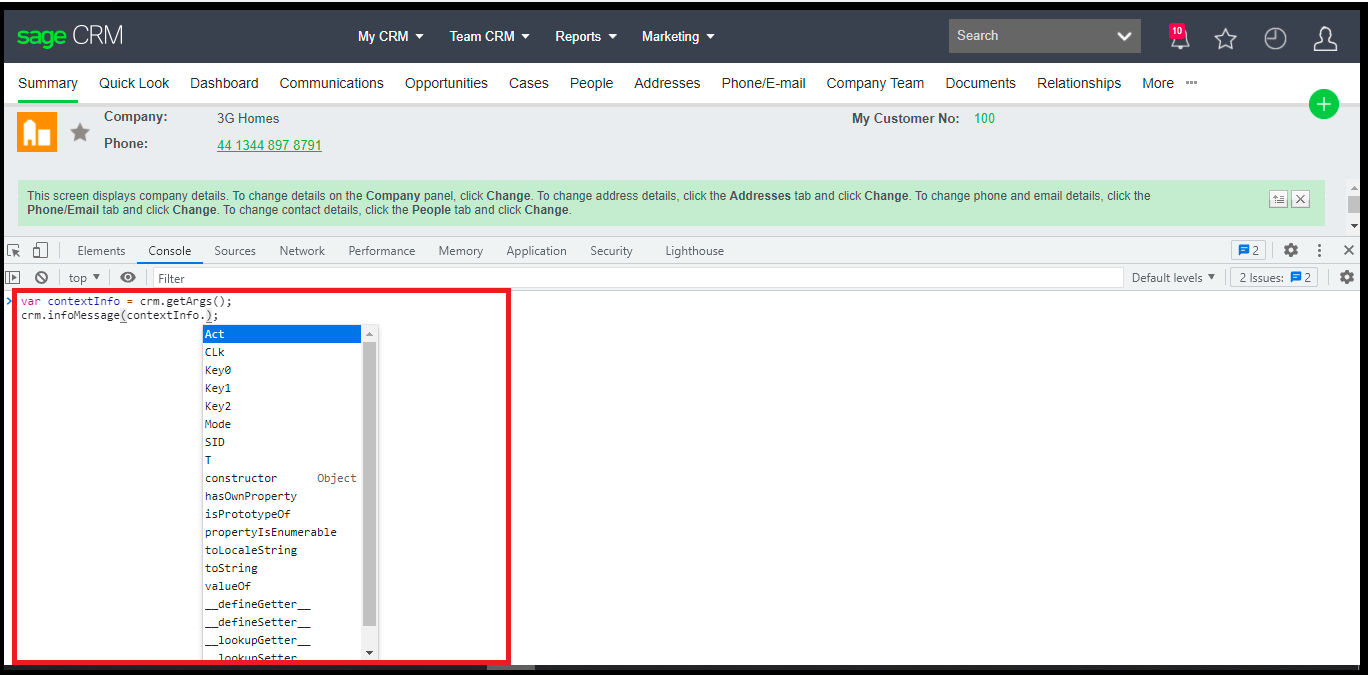The height and width of the screenshot is (675, 1369).
Task: Click the orange company building icon
Action: click(x=37, y=132)
